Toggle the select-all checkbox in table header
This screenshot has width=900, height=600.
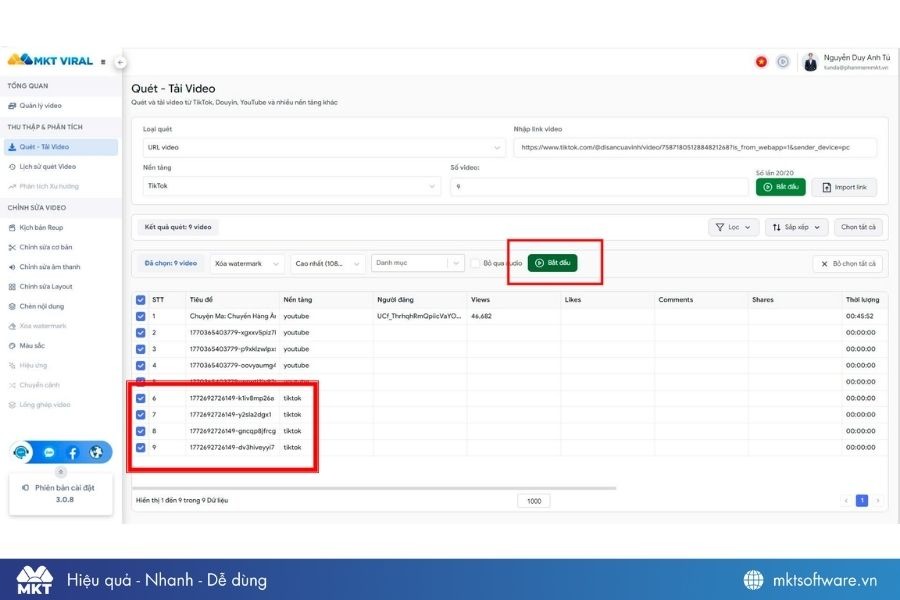tap(140, 300)
